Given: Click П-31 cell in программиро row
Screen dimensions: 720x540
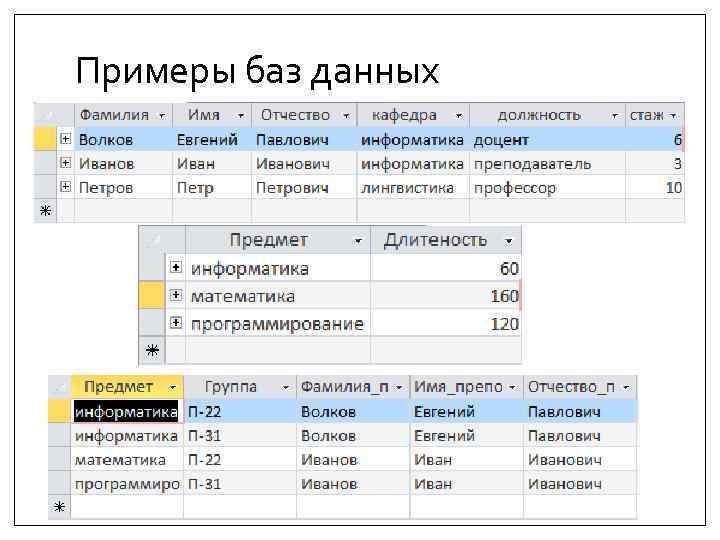Looking at the screenshot, I should 240,483.
